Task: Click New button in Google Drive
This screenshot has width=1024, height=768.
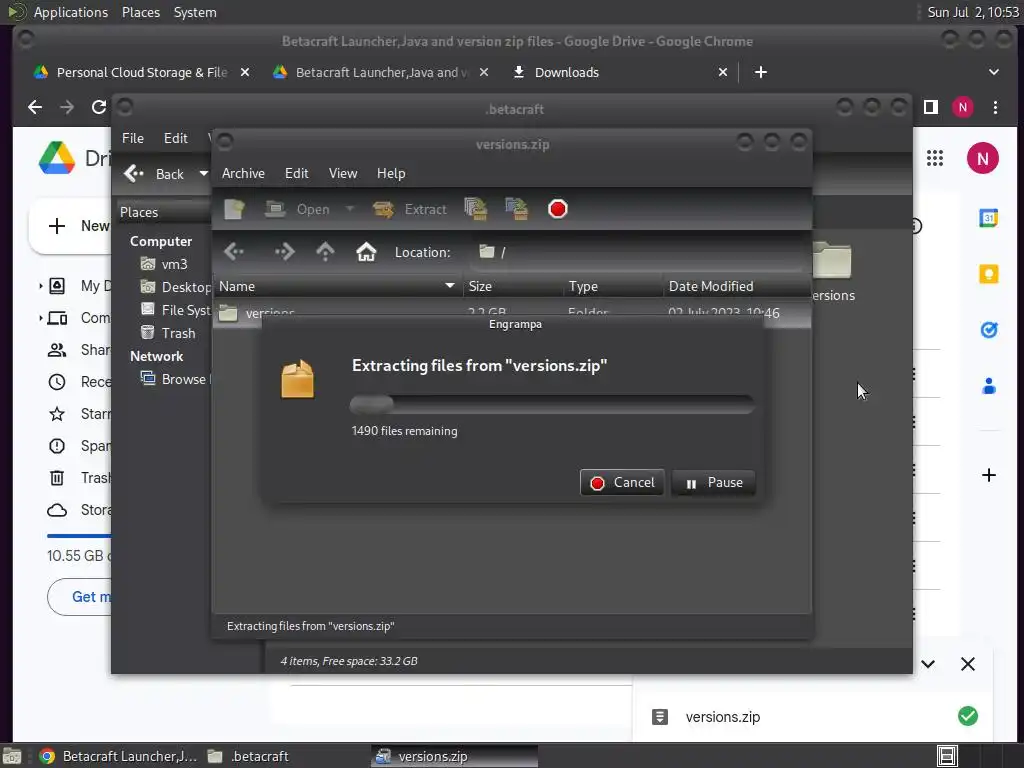Action: tap(72, 226)
